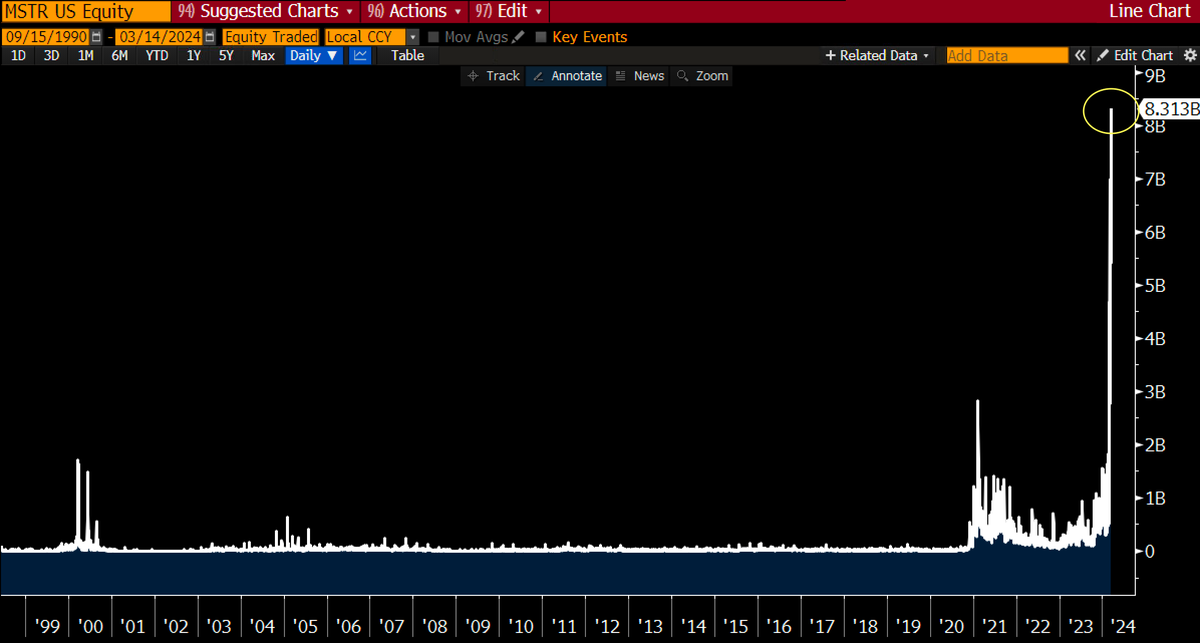
Task: Open the Actions dropdown menu
Action: 416,11
